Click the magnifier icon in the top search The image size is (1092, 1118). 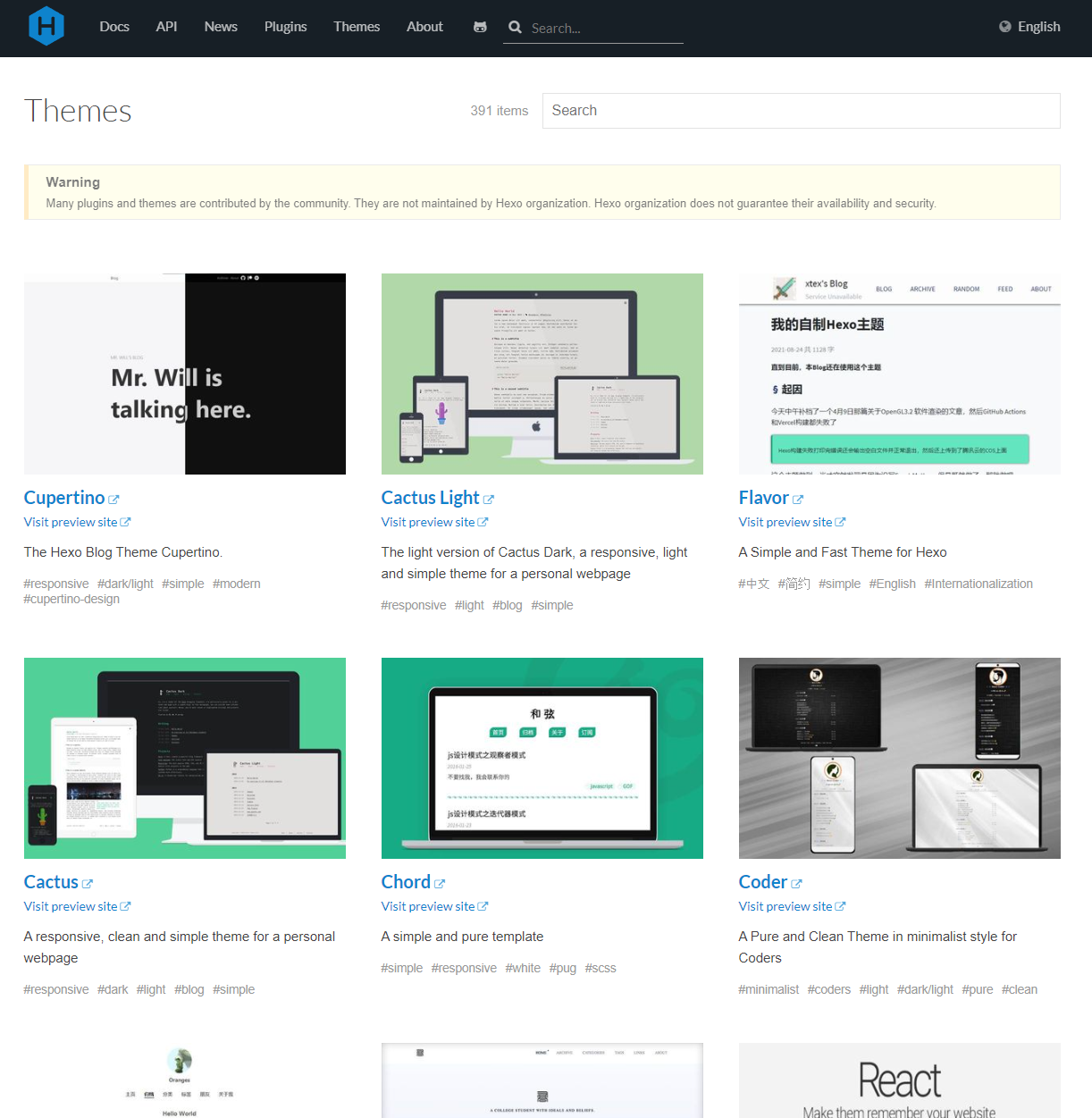click(515, 27)
